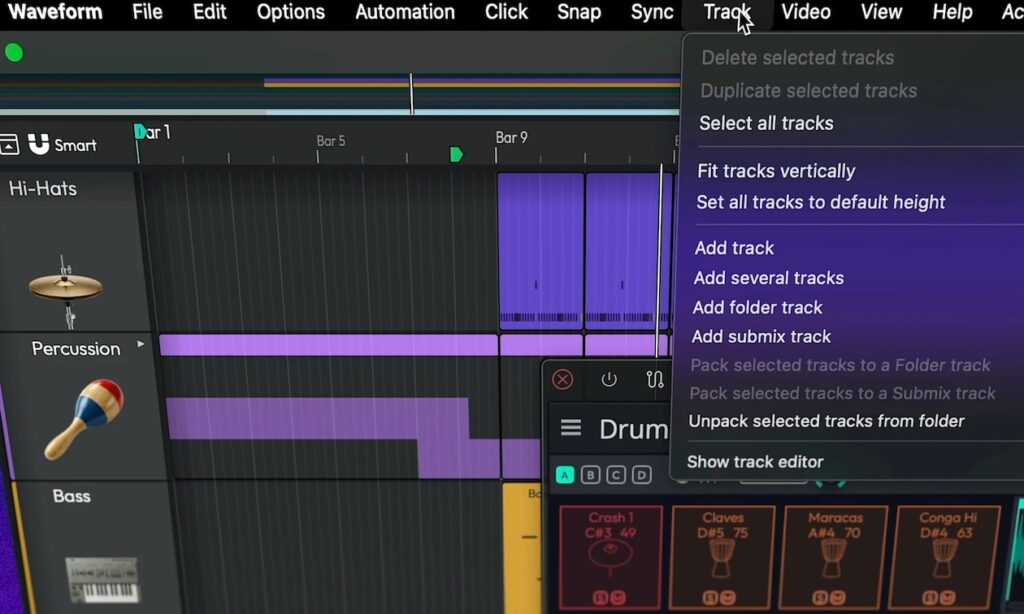1024x614 pixels.
Task: Choose Show track editor
Action: 755,462
